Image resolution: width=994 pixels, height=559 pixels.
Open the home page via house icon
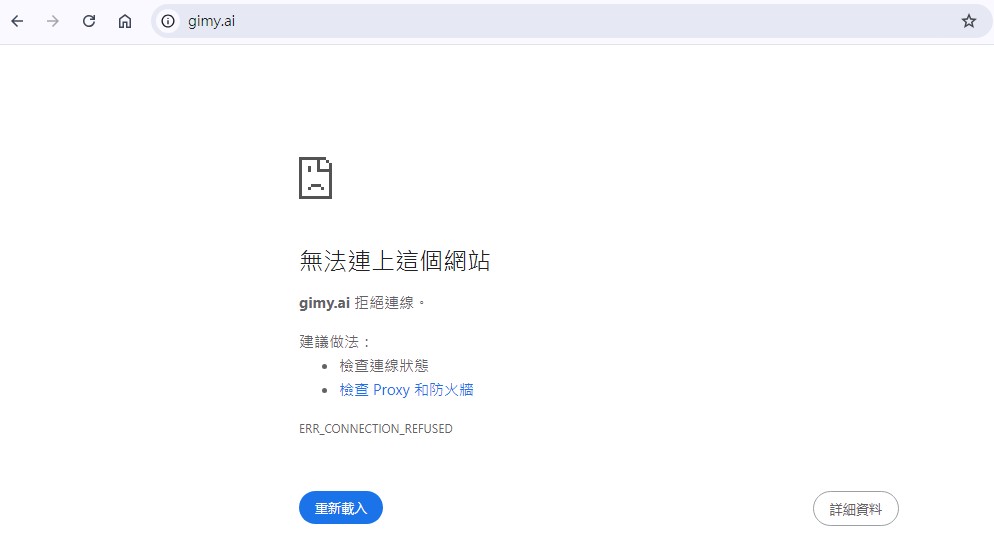125,21
